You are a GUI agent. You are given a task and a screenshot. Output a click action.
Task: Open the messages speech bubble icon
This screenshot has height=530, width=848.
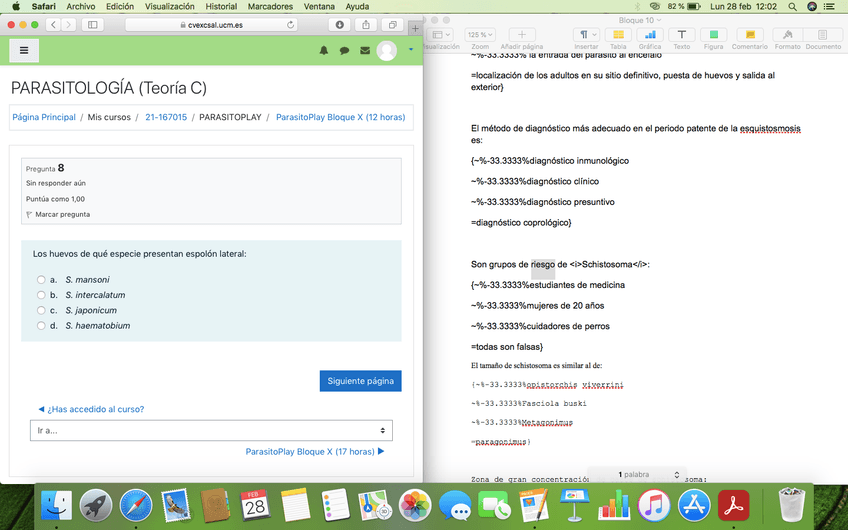(344, 51)
